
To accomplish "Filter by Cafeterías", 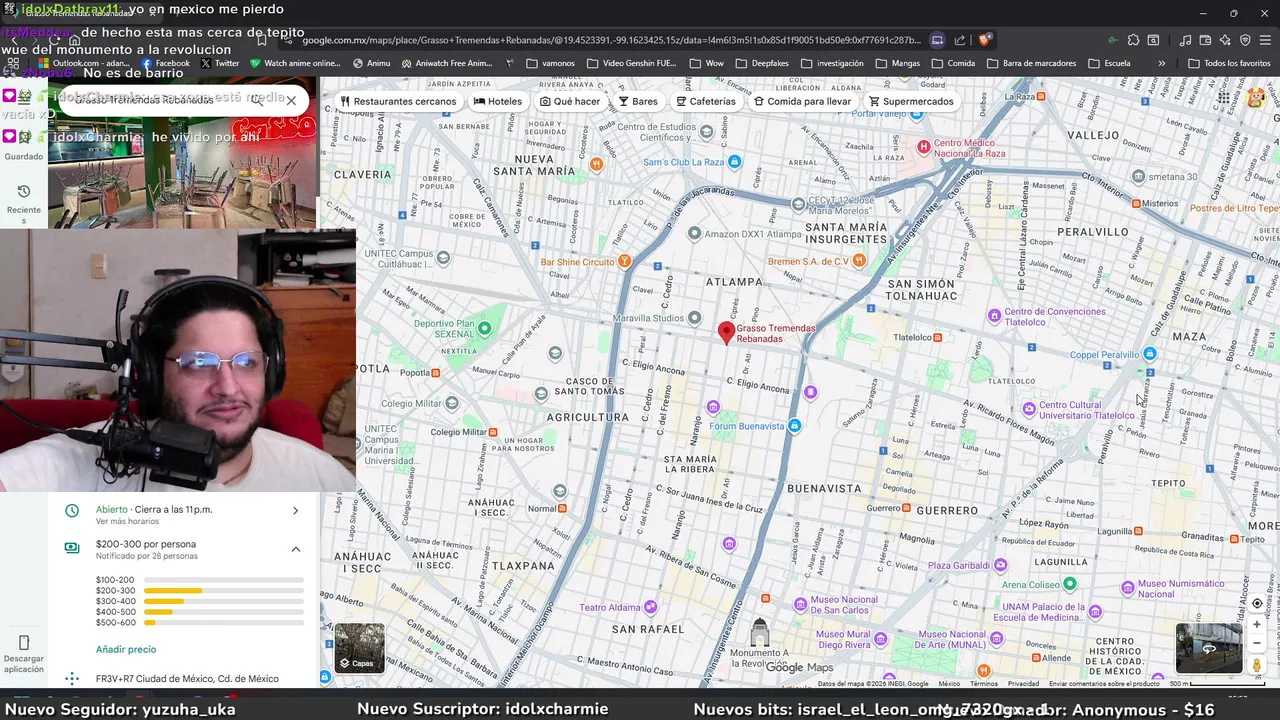I will 705,101.
